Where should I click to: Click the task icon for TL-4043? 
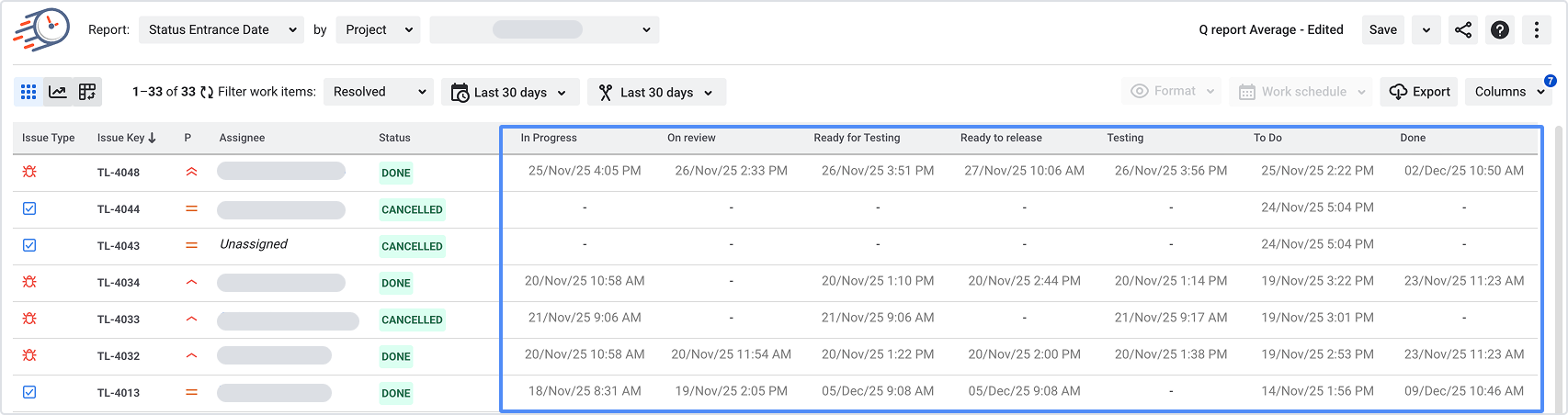pyautogui.click(x=29, y=245)
